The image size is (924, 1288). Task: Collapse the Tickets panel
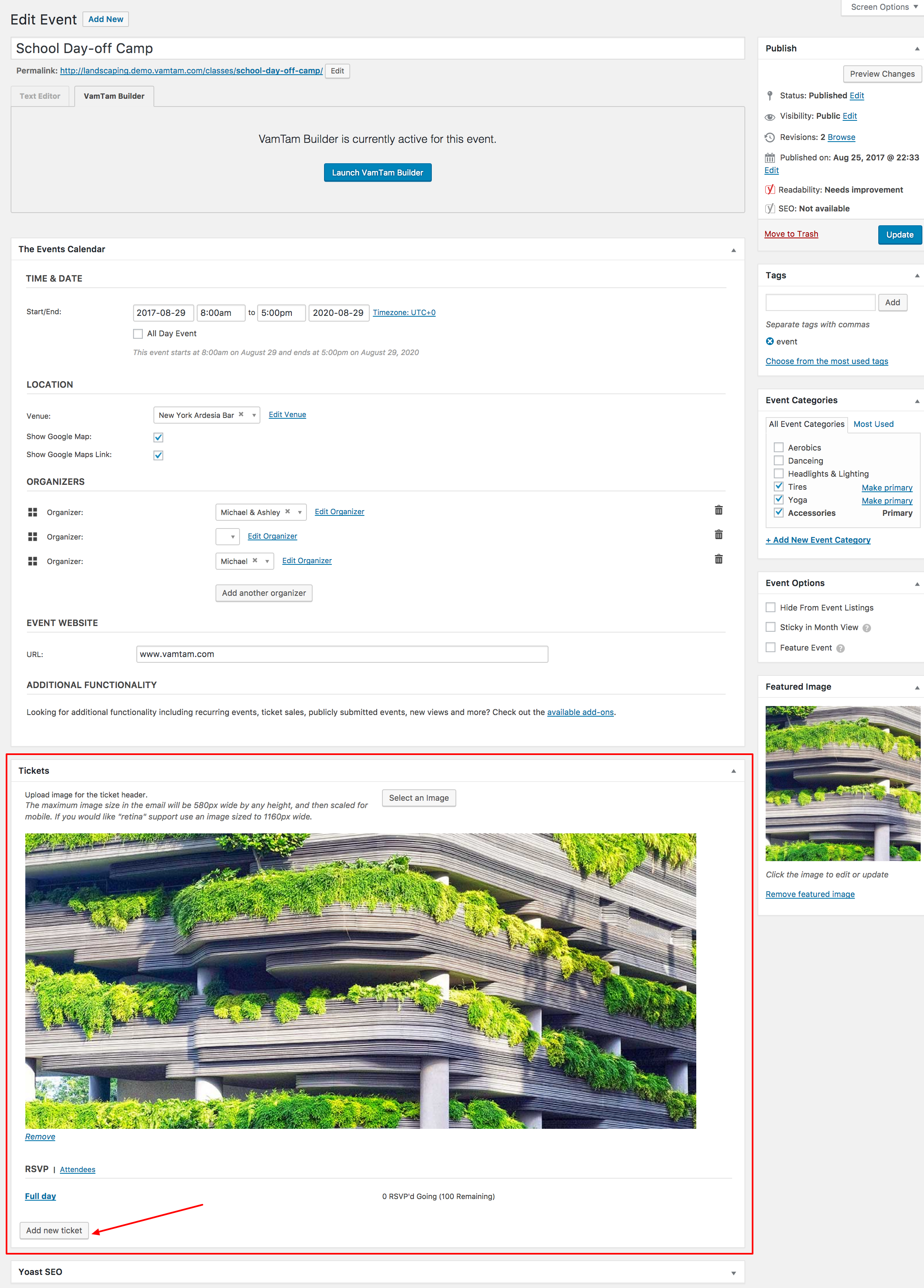(733, 771)
